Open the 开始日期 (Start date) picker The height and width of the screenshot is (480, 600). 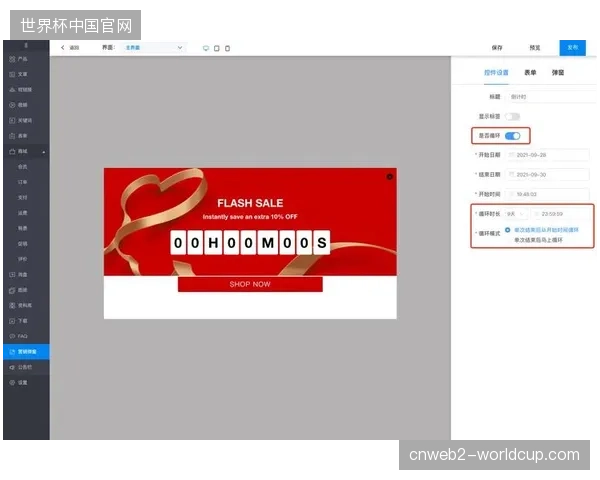tap(547, 155)
